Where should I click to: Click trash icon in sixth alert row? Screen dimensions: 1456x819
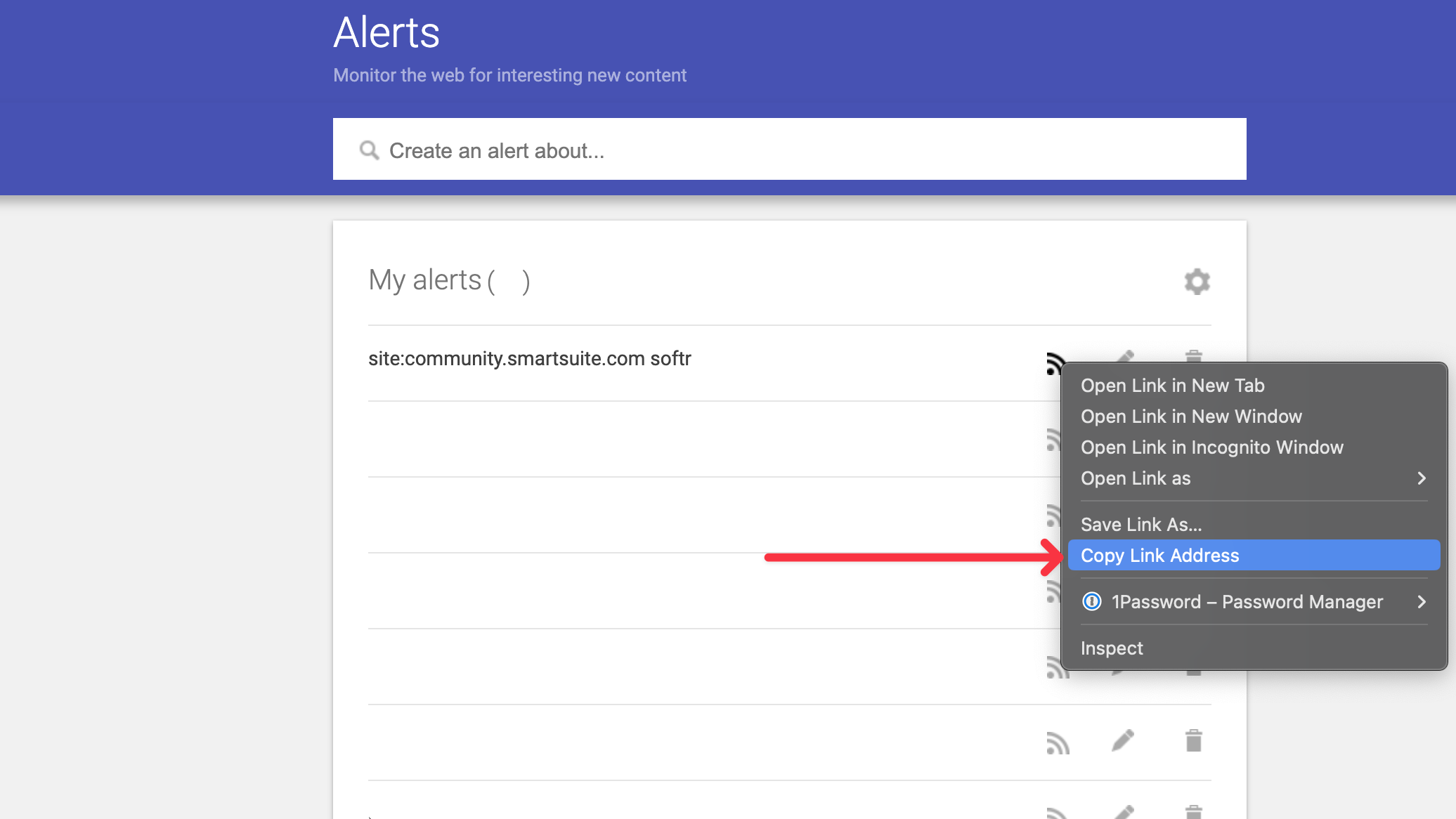(x=1193, y=740)
